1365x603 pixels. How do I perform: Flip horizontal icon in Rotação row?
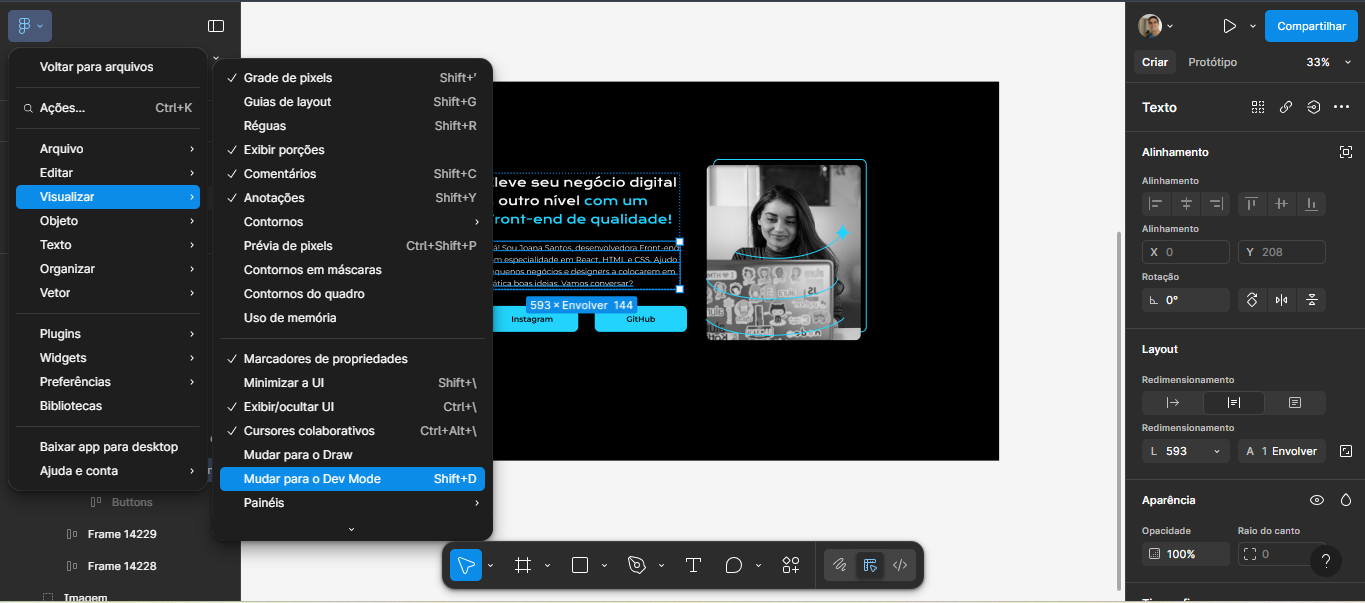1281,300
